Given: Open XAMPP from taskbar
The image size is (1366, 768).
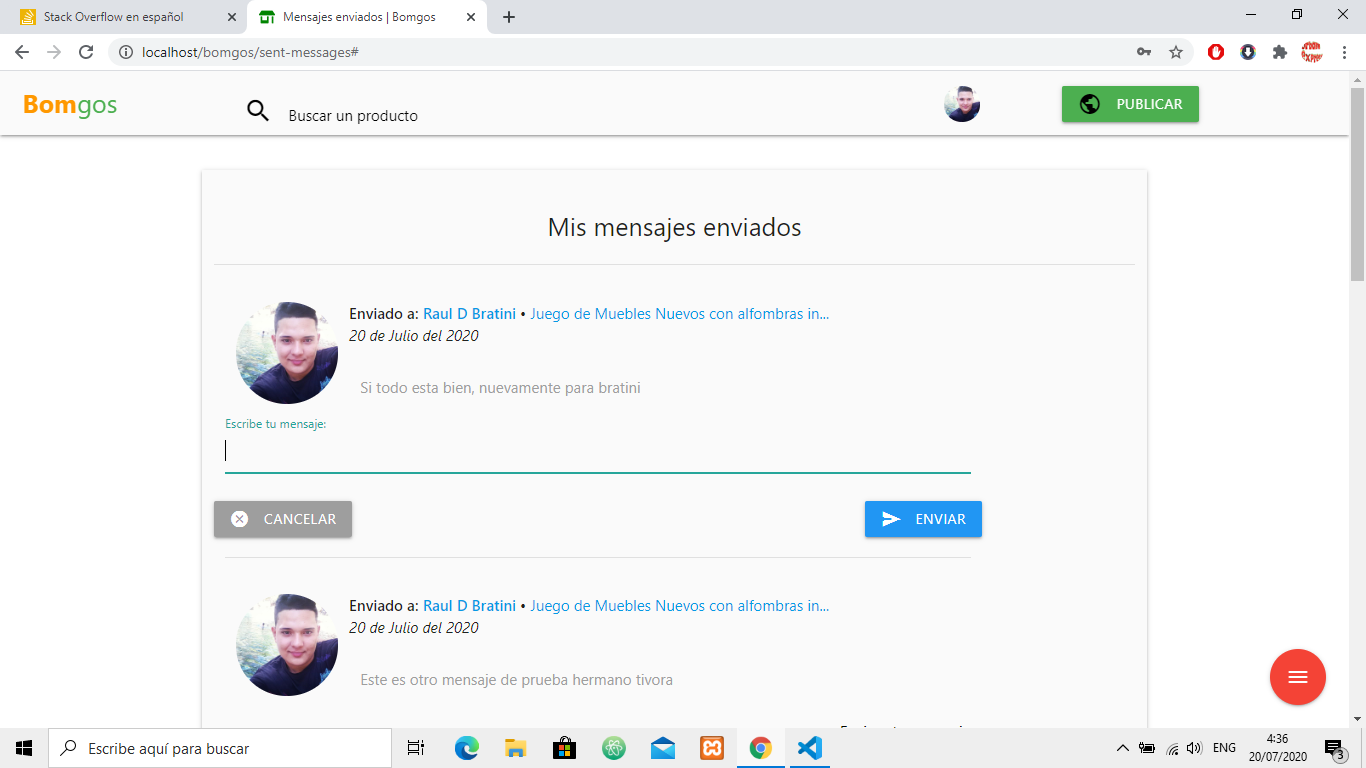Looking at the screenshot, I should coord(712,748).
